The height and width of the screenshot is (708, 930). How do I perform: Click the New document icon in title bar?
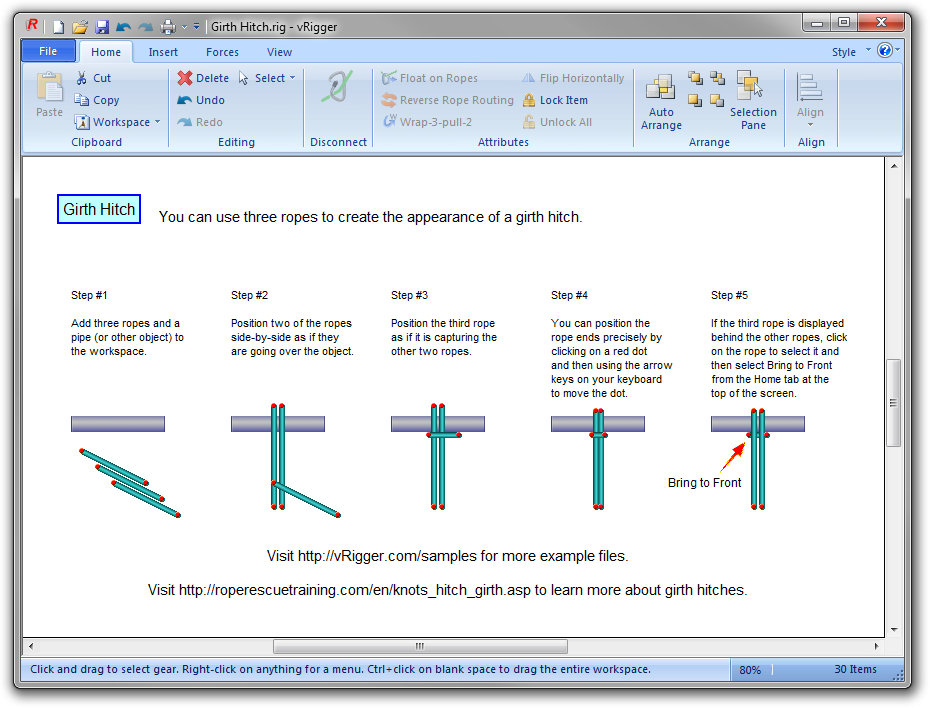[x=60, y=27]
